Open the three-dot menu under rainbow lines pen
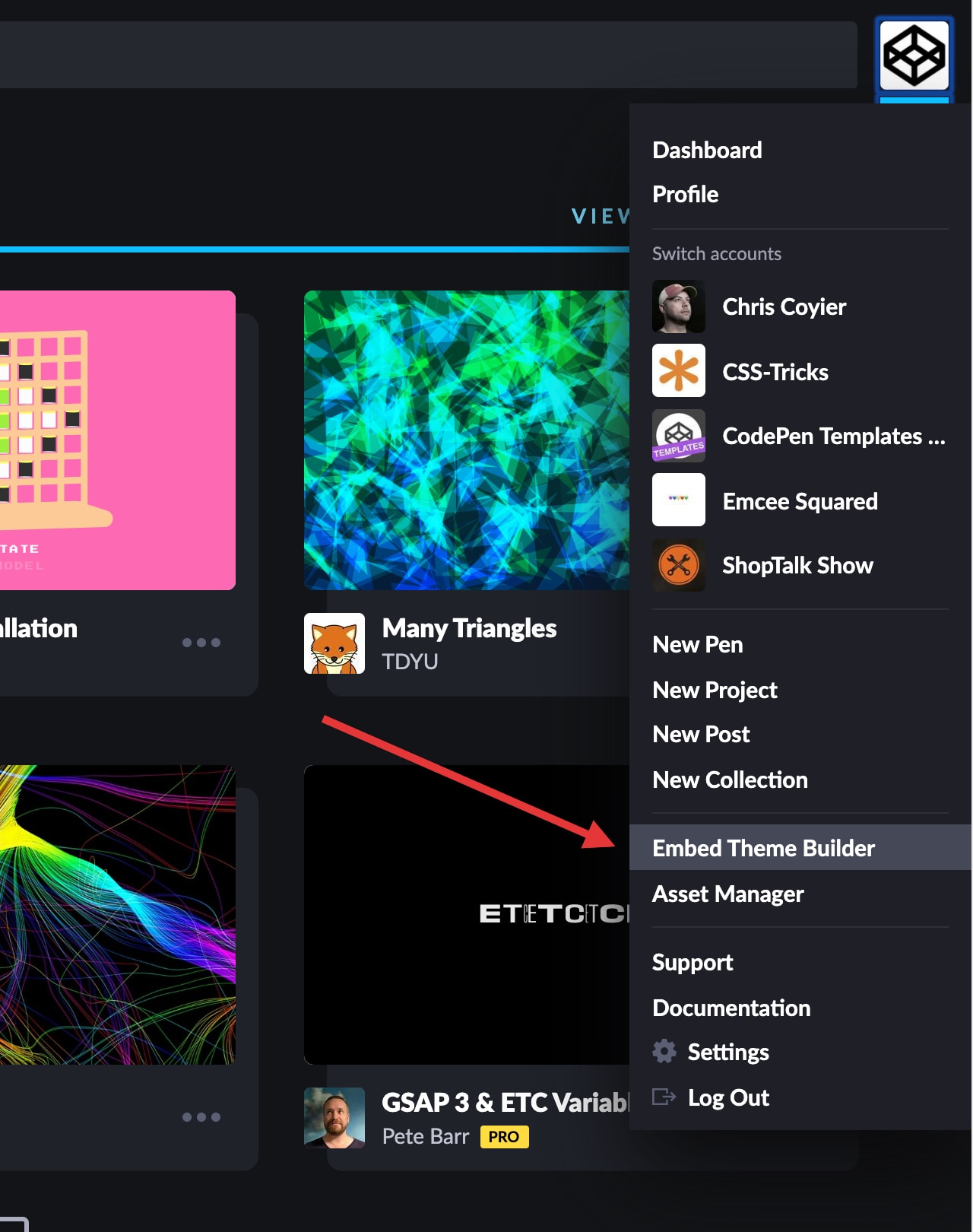The image size is (973, 1232). [201, 1117]
